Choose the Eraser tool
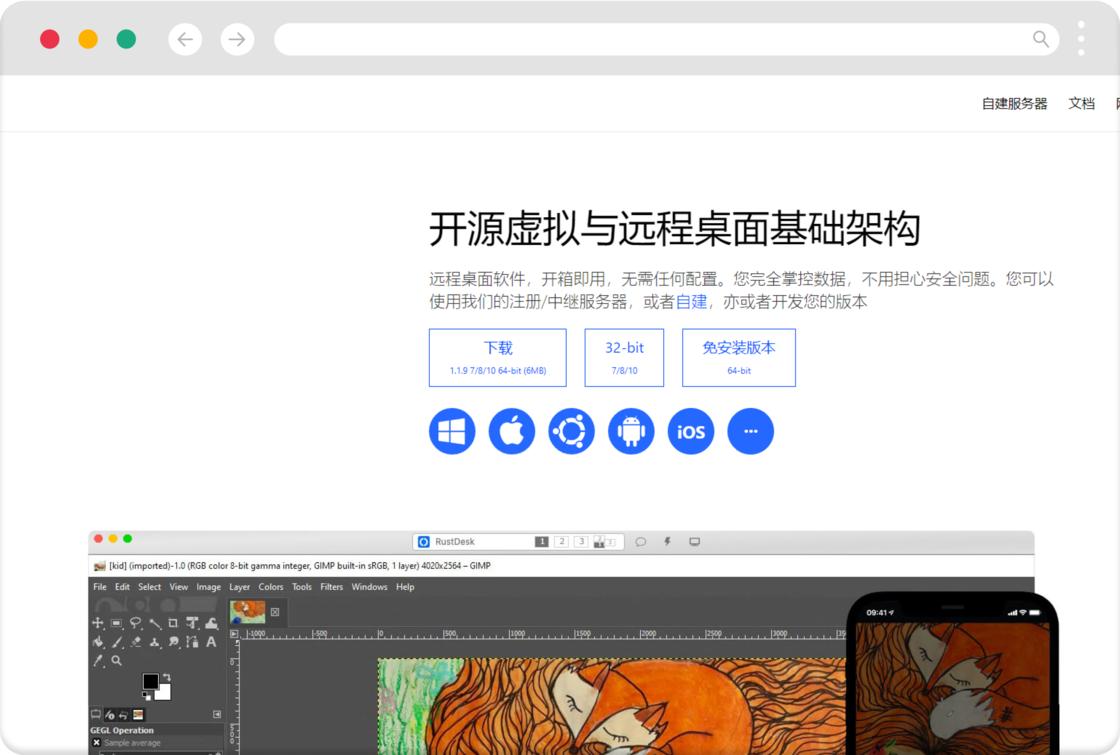This screenshot has width=1120, height=755. tap(136, 642)
